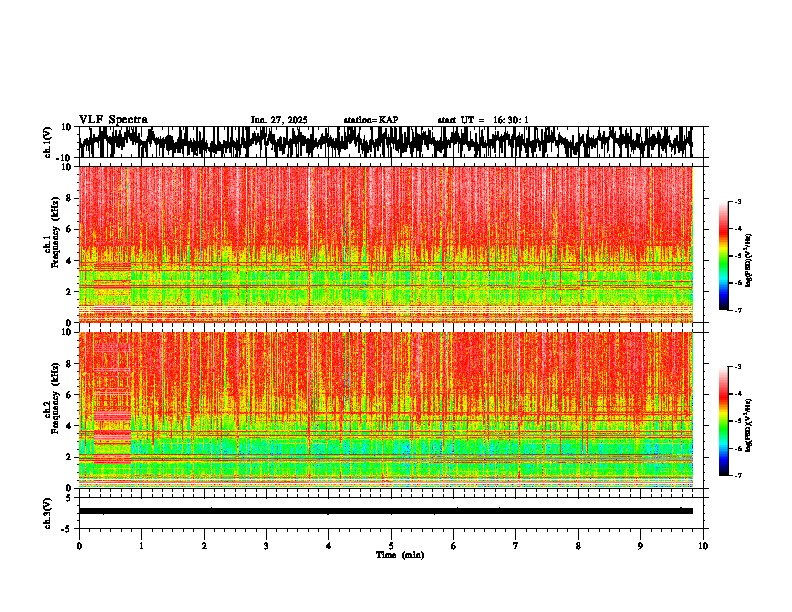Click the "6" kHz tick of ch.2 frequency axis
792x612 pixels.
pyautogui.click(x=69, y=395)
